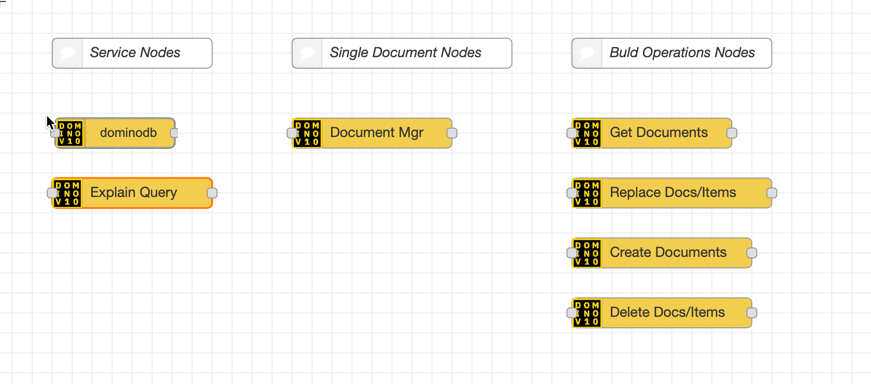
Task: Click the Domino V10 icon on Get Documents node
Action: tap(588, 133)
